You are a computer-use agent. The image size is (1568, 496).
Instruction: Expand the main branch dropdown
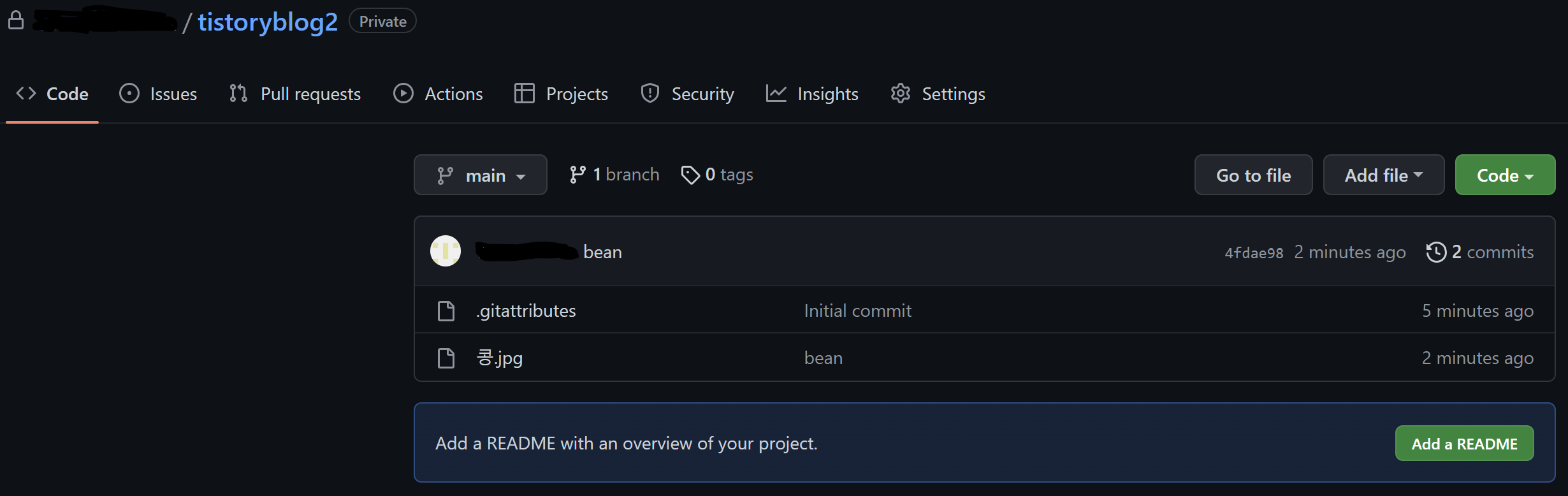pyautogui.click(x=481, y=175)
